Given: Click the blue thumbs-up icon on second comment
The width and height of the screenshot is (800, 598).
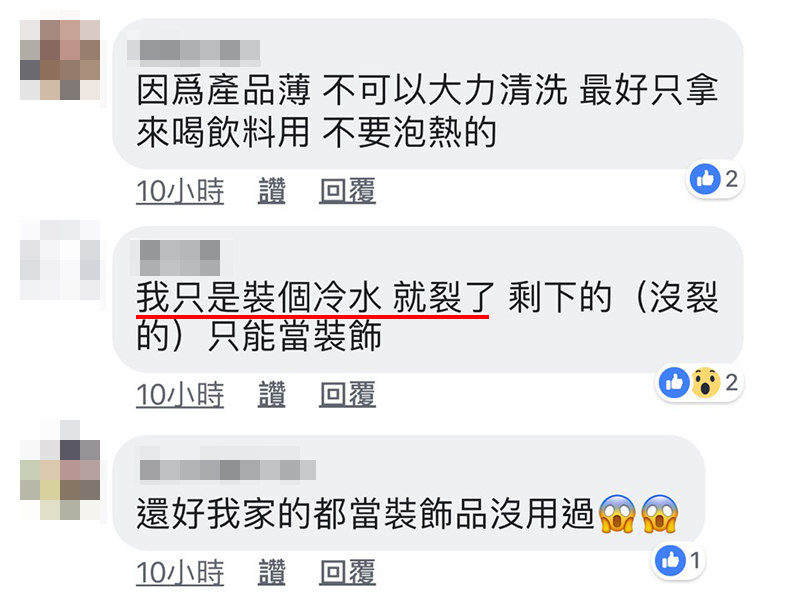Looking at the screenshot, I should point(674,382).
